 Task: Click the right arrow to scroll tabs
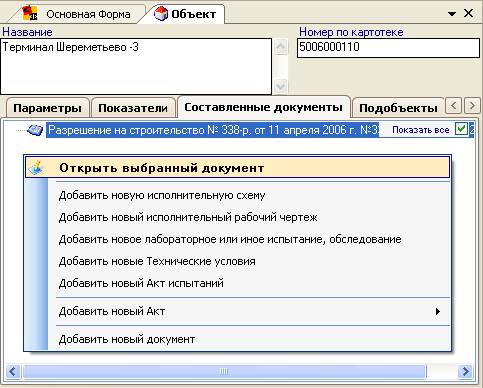472,106
